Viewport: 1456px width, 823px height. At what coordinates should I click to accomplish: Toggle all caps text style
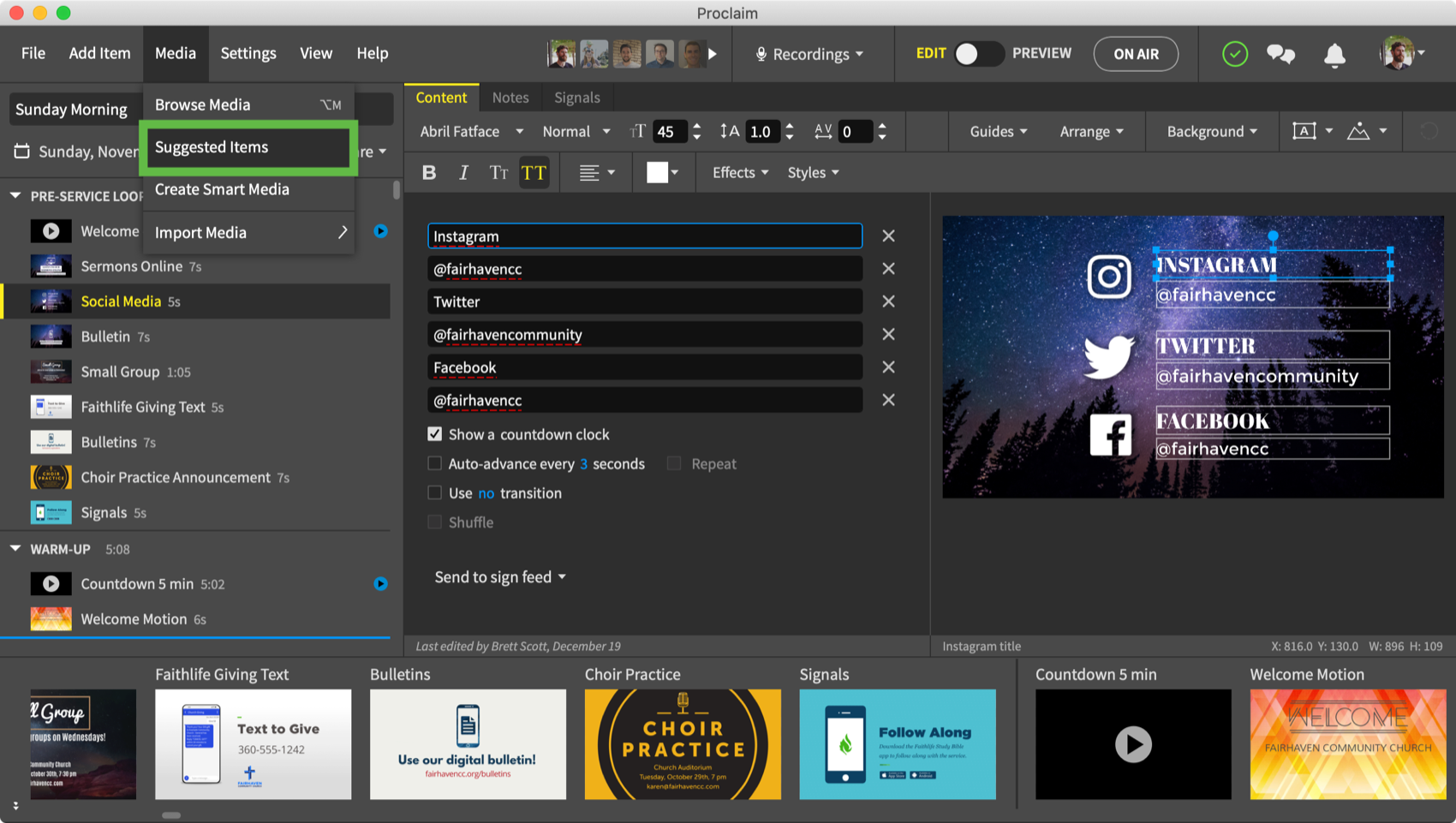click(534, 173)
